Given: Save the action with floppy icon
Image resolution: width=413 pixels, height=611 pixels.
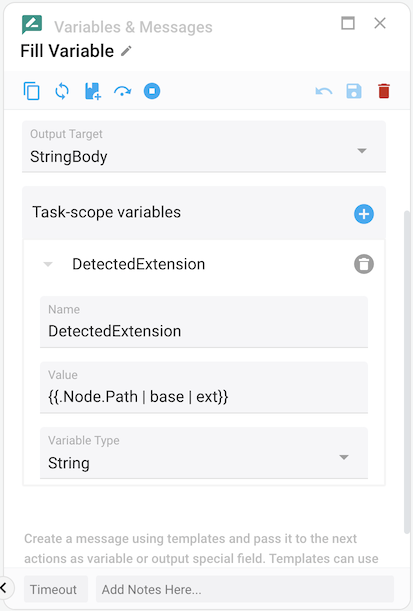Looking at the screenshot, I should pos(354,91).
